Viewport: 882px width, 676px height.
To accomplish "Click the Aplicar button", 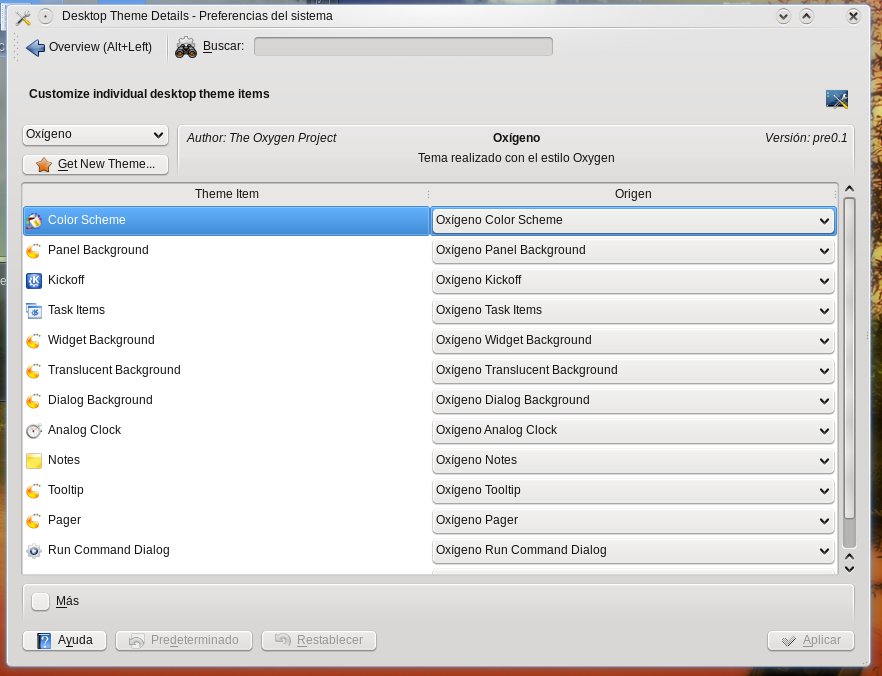I will [x=811, y=640].
